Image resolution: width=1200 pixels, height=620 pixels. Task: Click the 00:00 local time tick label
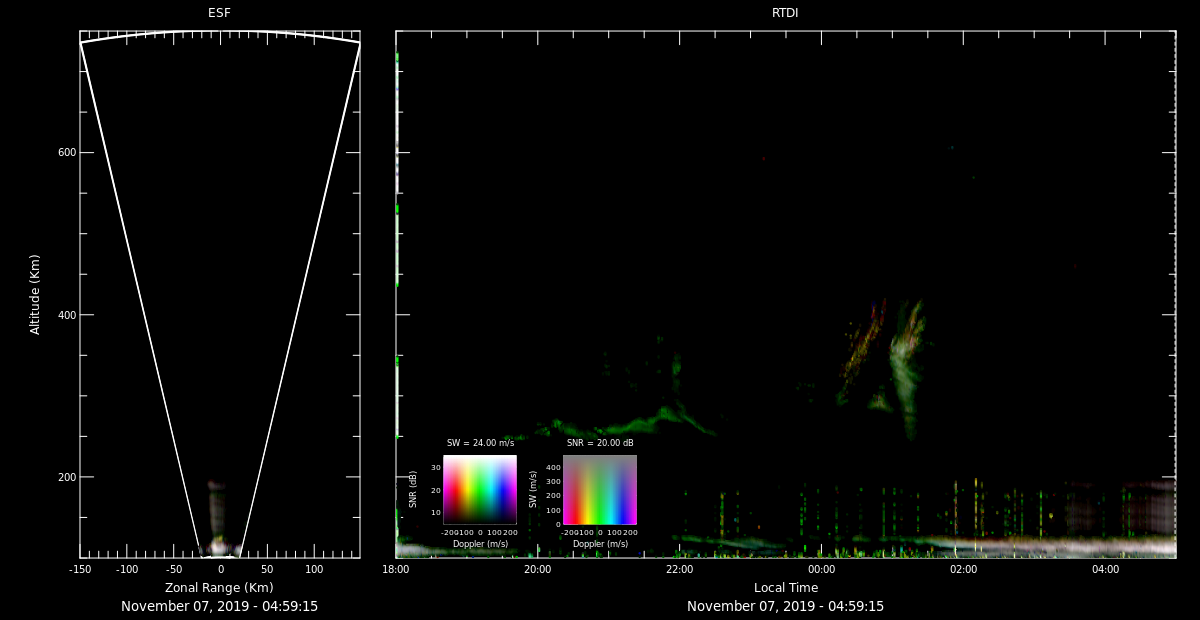[822, 569]
